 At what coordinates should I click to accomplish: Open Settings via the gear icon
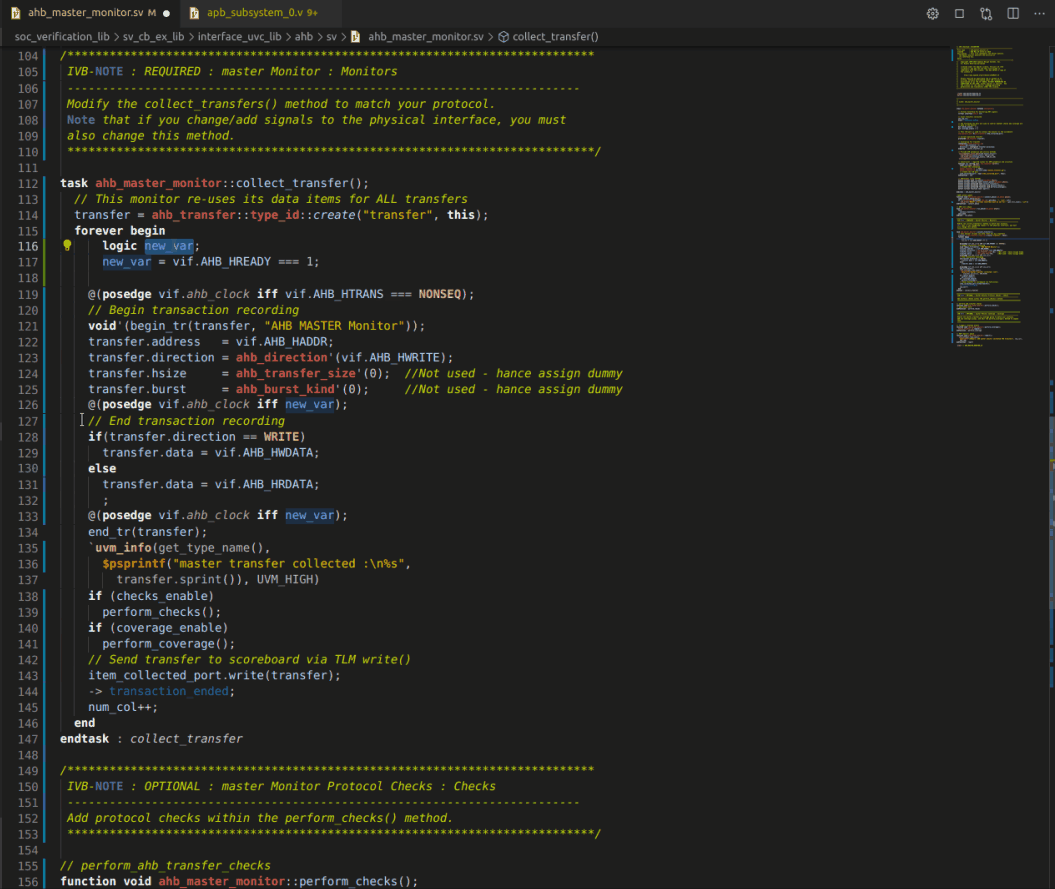[932, 13]
